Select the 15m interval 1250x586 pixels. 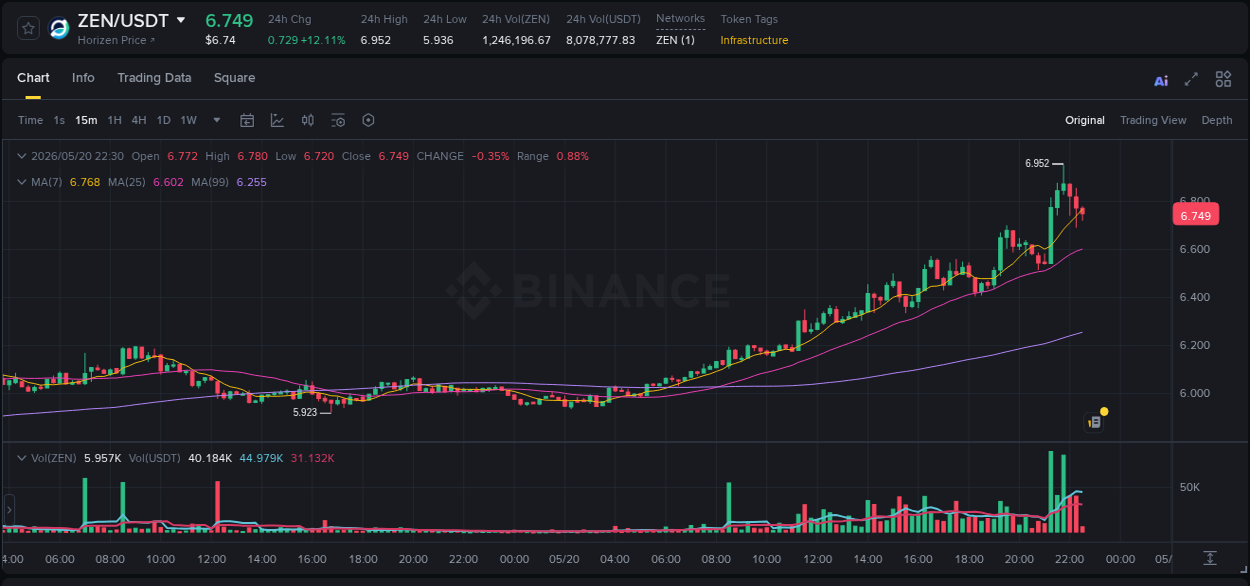pos(86,120)
